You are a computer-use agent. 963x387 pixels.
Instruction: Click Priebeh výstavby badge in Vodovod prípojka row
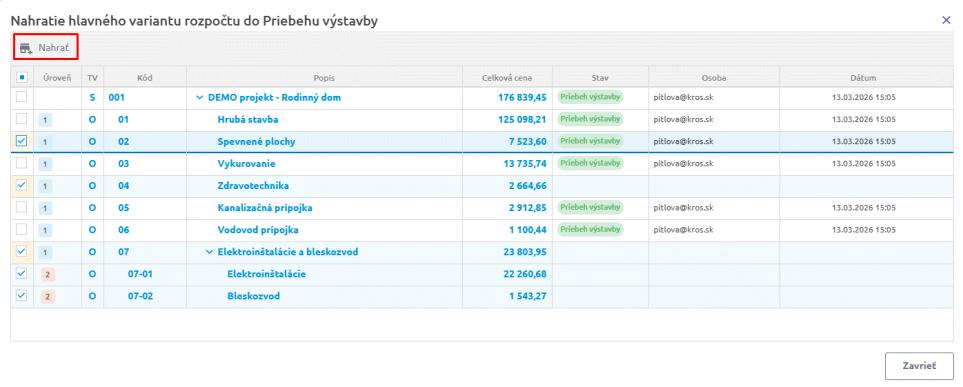tap(590, 229)
